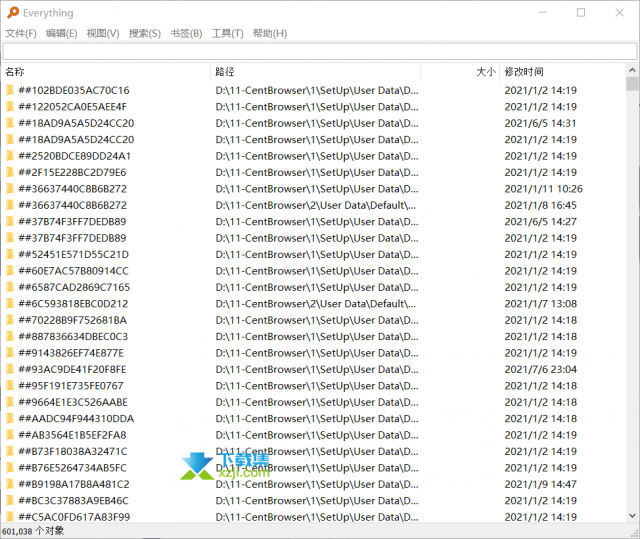640x539 pixels.
Task: Click path cell of ##6C593818EBC0D212 row
Action: 316,304
